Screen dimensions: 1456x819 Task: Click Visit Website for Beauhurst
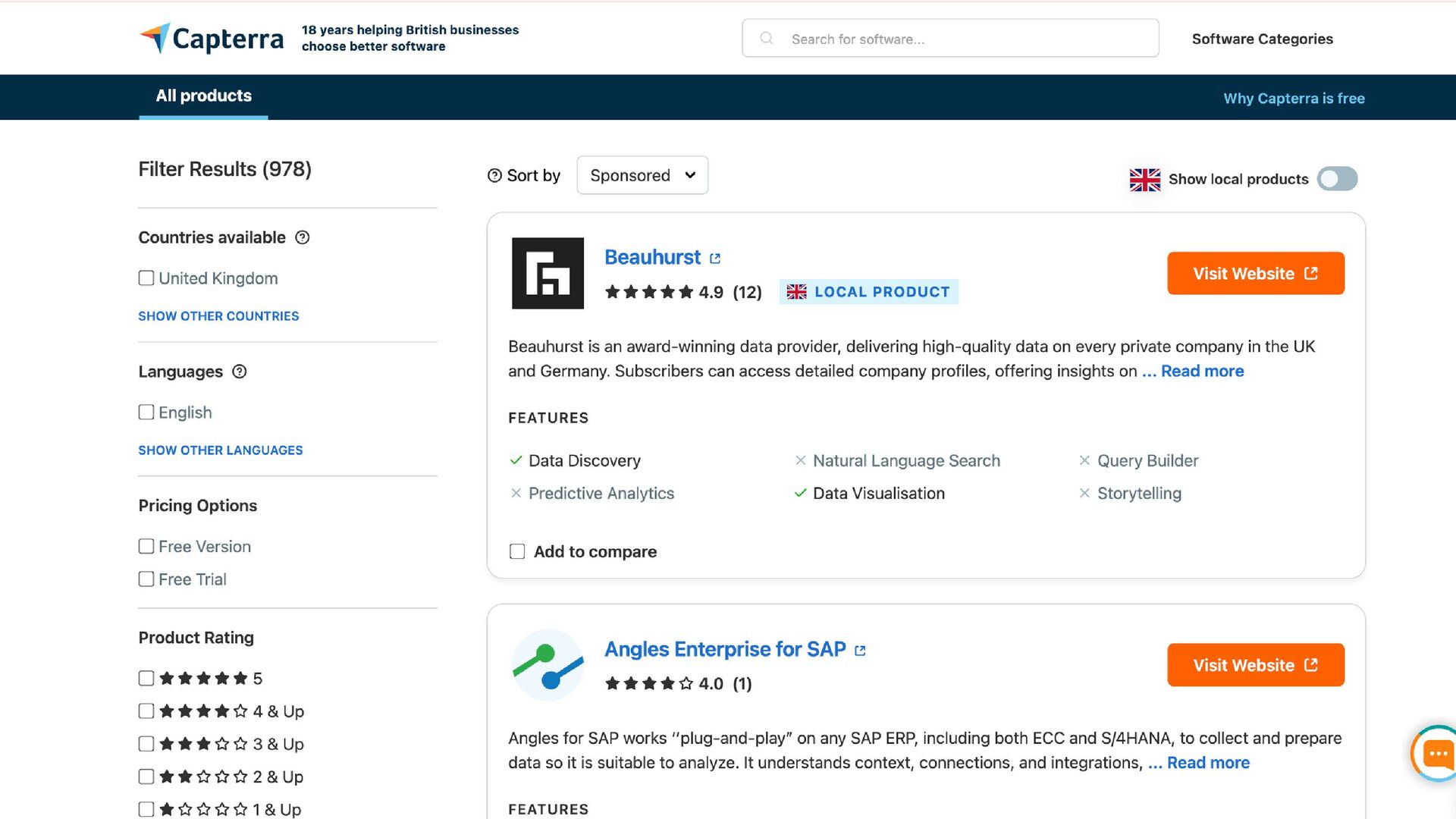click(x=1255, y=274)
